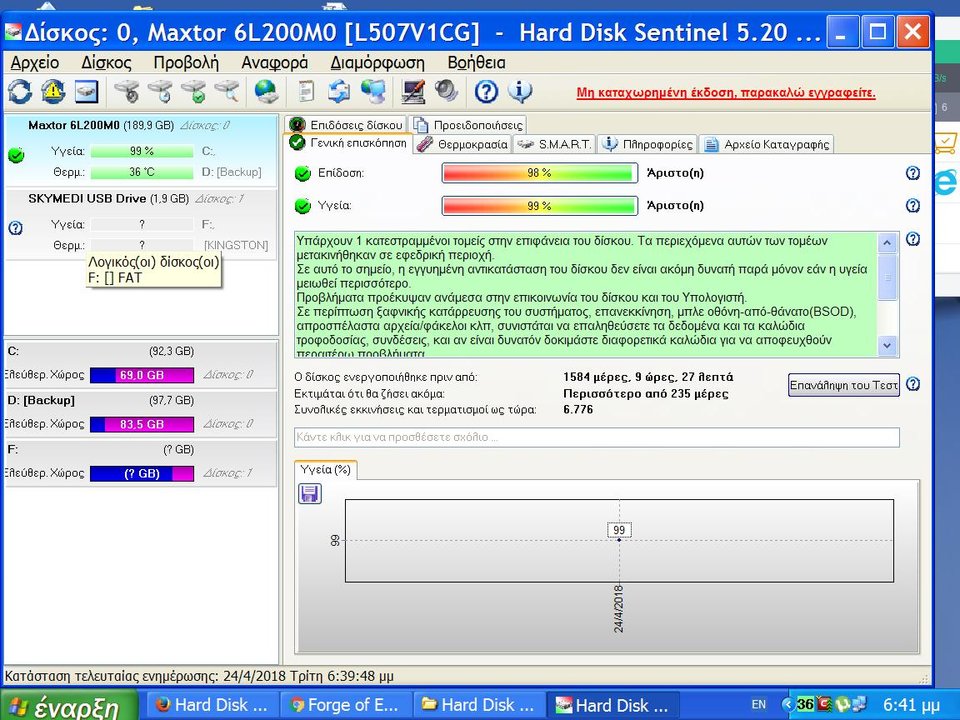Screen dimensions: 960x720
Task: Open the Βοήθεια menu
Action: tap(476, 62)
